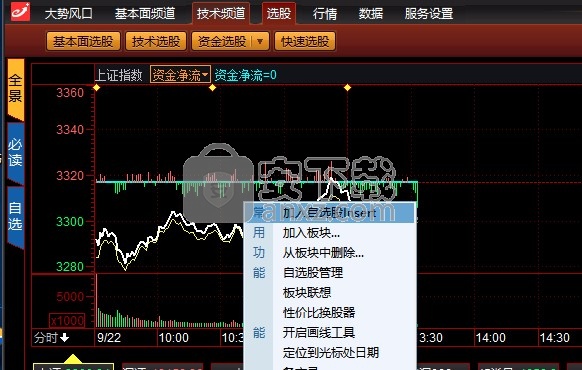The image size is (582, 370).
Task: Open the 数据 menu
Action: pos(370,14)
